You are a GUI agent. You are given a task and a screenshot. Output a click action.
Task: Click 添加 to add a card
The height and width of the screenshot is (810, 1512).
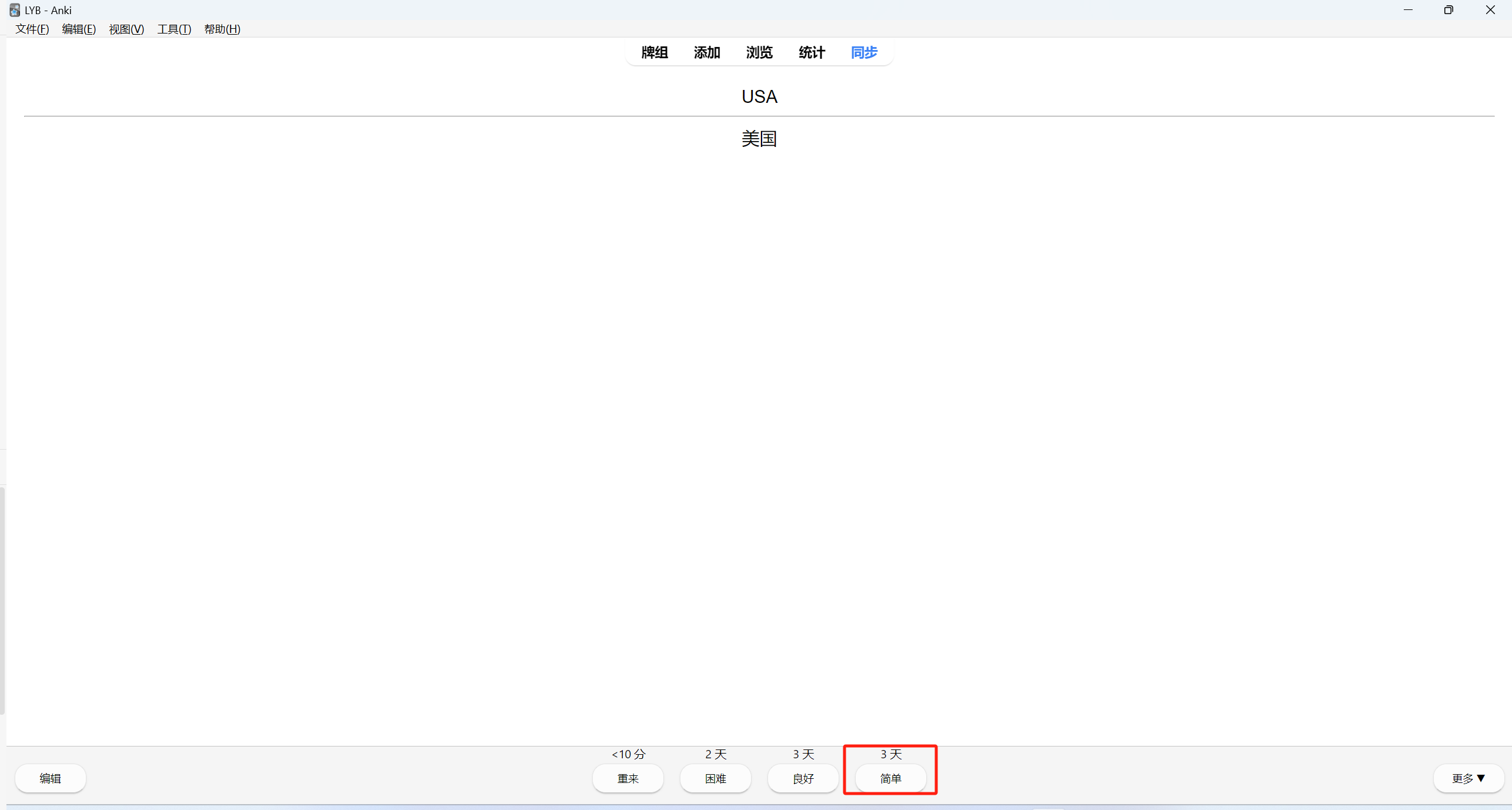(x=706, y=52)
